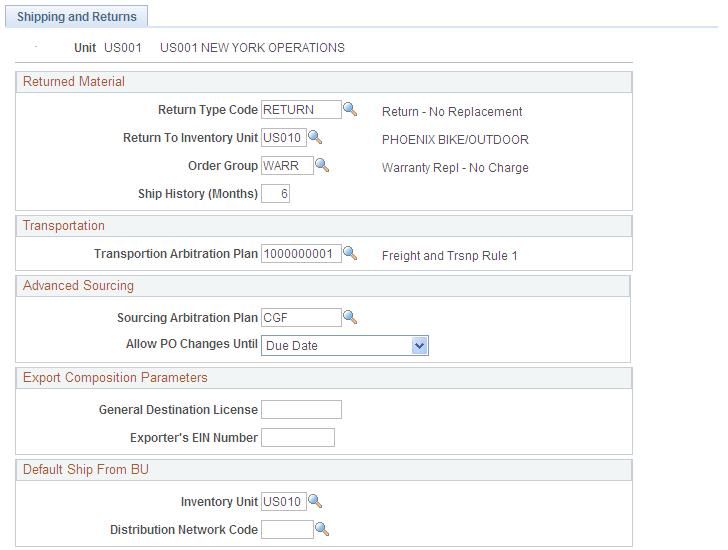Open lookup for Sourcing Arbitration Plan
Image resolution: width=728 pixels, height=550 pixels.
pos(350,317)
